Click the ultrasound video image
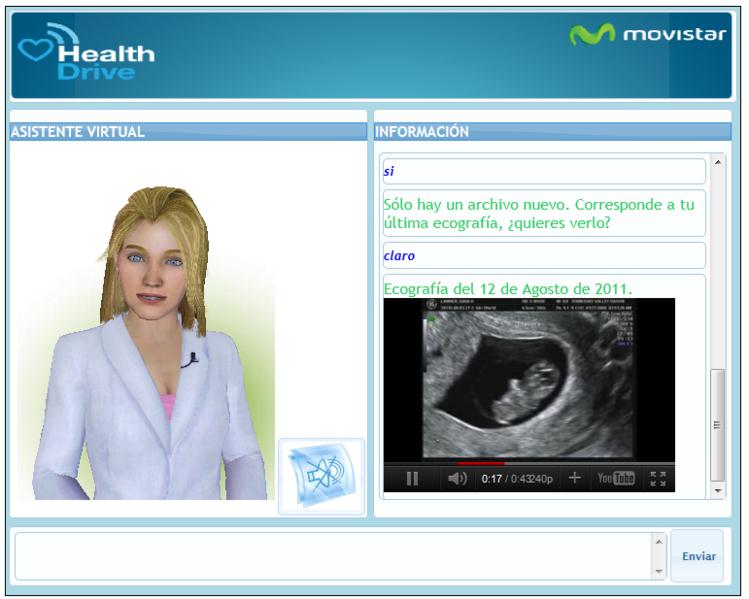 coord(528,380)
